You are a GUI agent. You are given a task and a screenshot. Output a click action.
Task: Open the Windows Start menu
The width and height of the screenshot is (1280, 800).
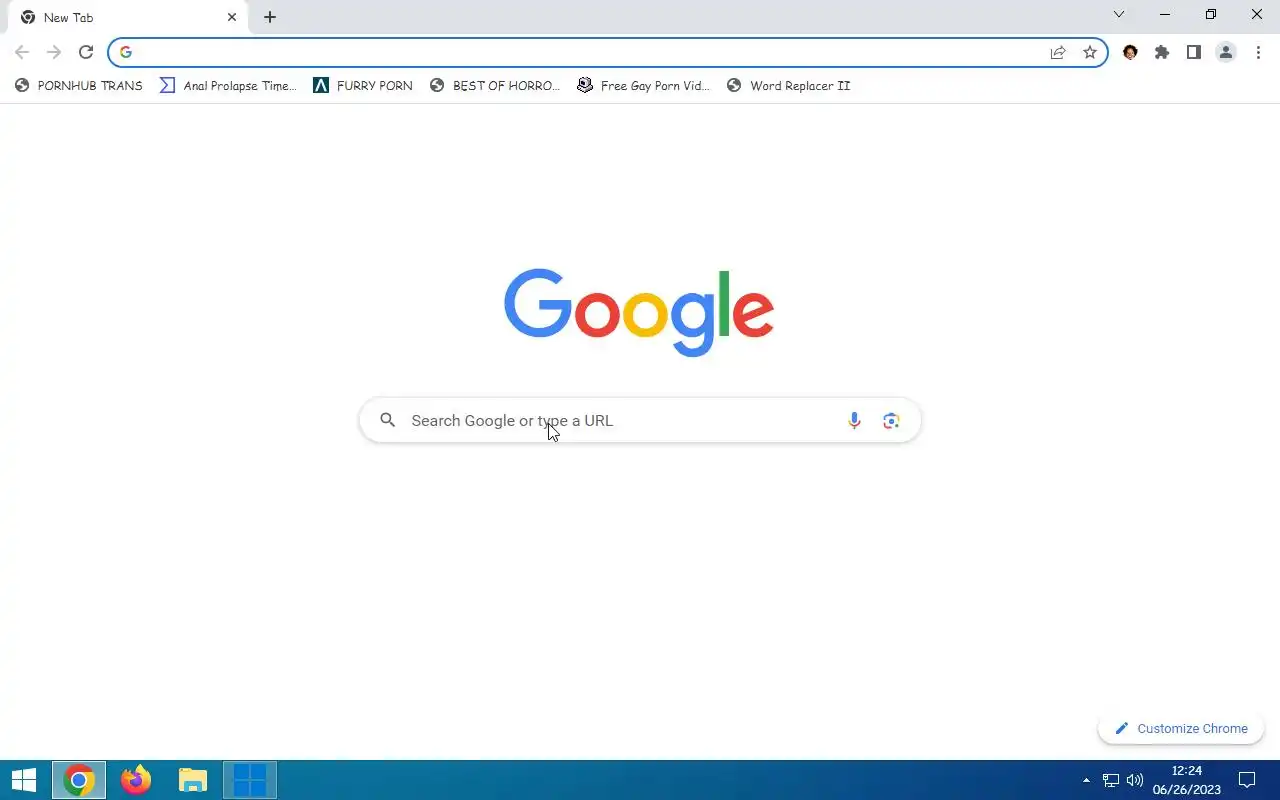click(24, 780)
